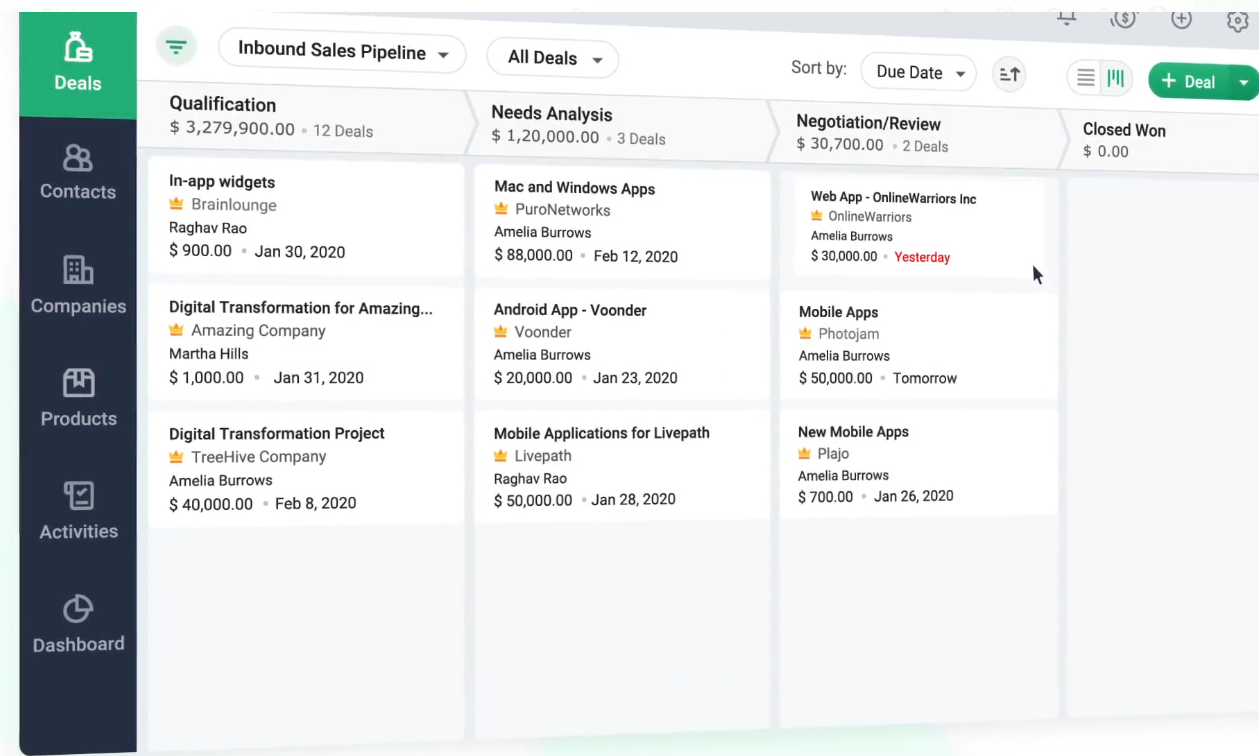Open the green filter icon button
1259x756 pixels.
click(x=176, y=47)
